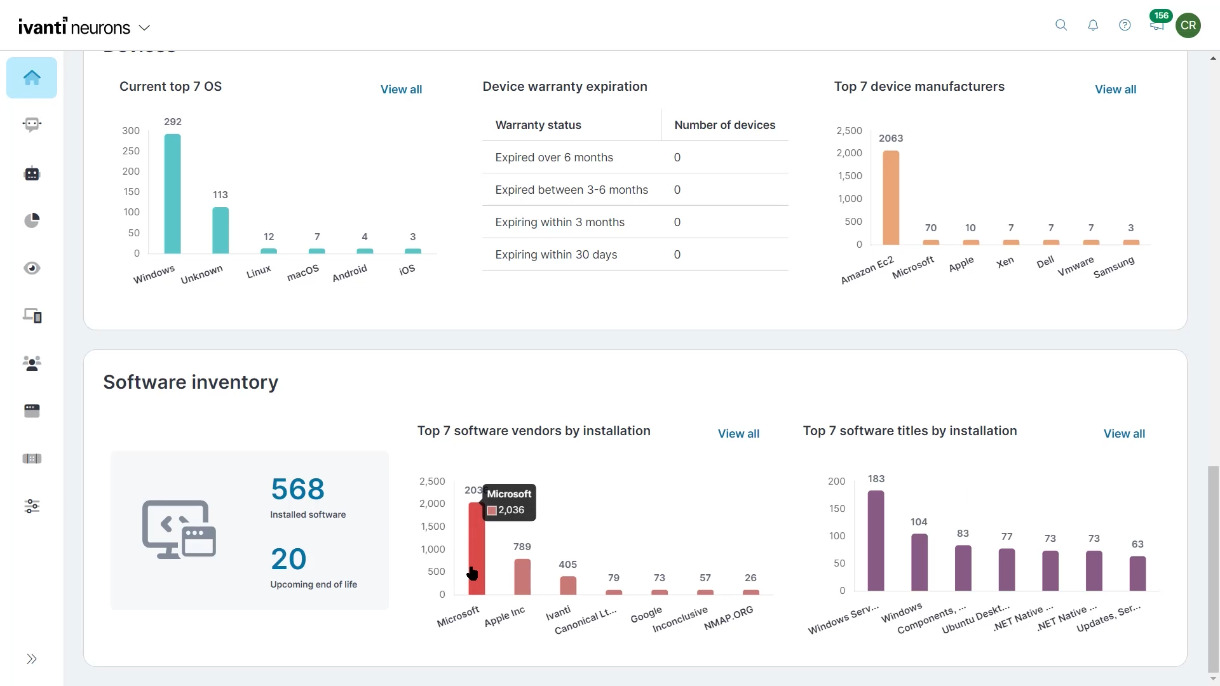Viewport: 1220px width, 686px height.
Task: Open the people group icon in sidebar
Action: coord(32,363)
